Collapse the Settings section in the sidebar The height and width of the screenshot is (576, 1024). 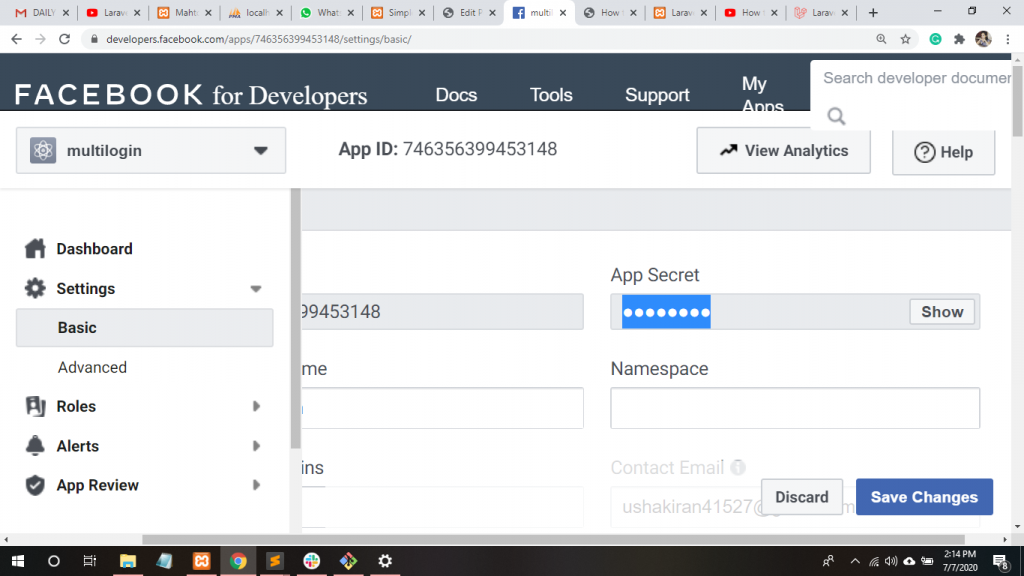pos(255,289)
